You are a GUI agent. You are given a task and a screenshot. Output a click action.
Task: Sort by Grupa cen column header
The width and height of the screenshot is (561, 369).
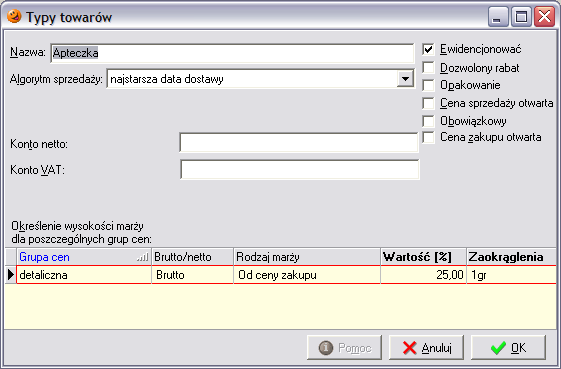pos(84,257)
